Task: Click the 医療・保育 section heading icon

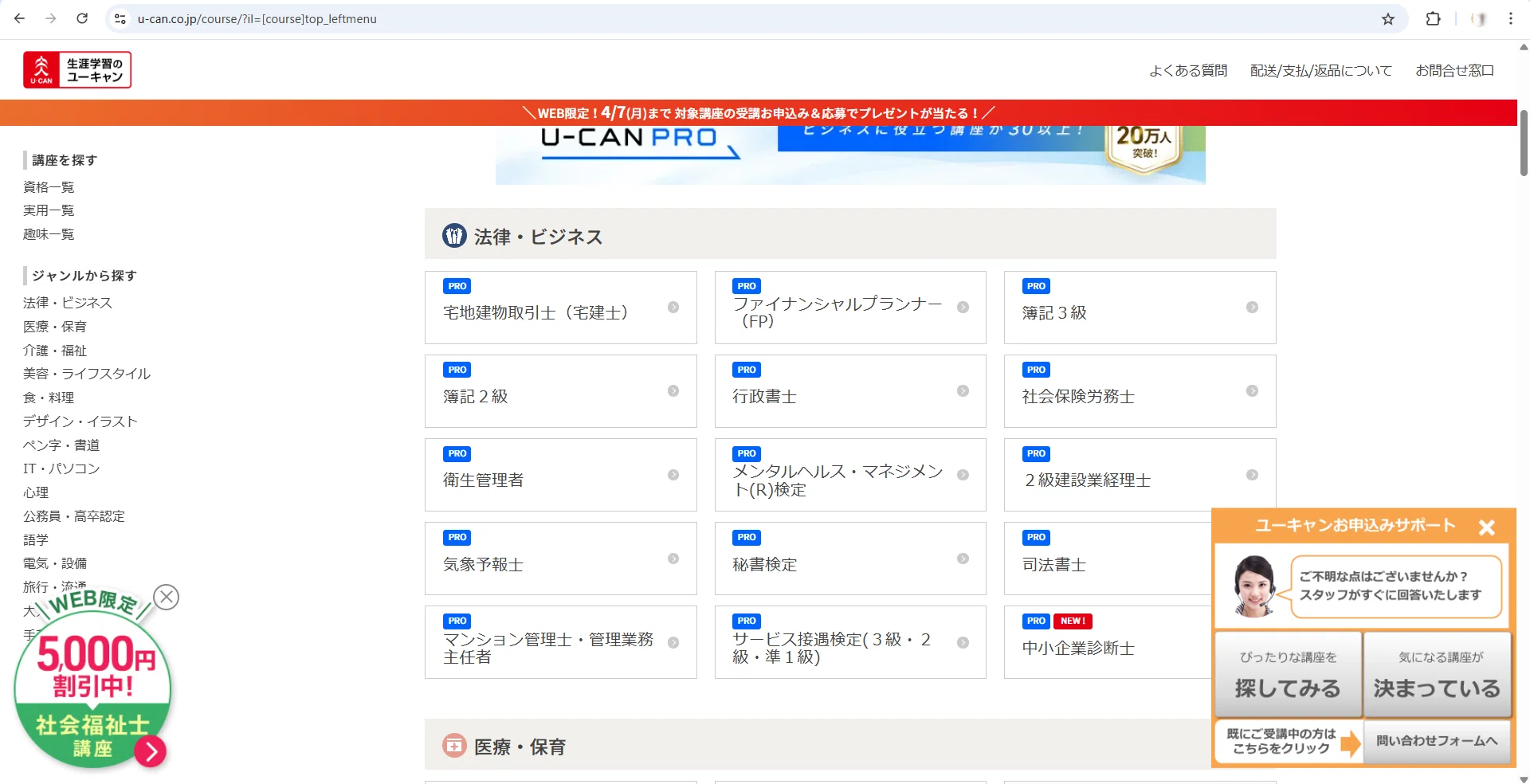Action: click(454, 746)
